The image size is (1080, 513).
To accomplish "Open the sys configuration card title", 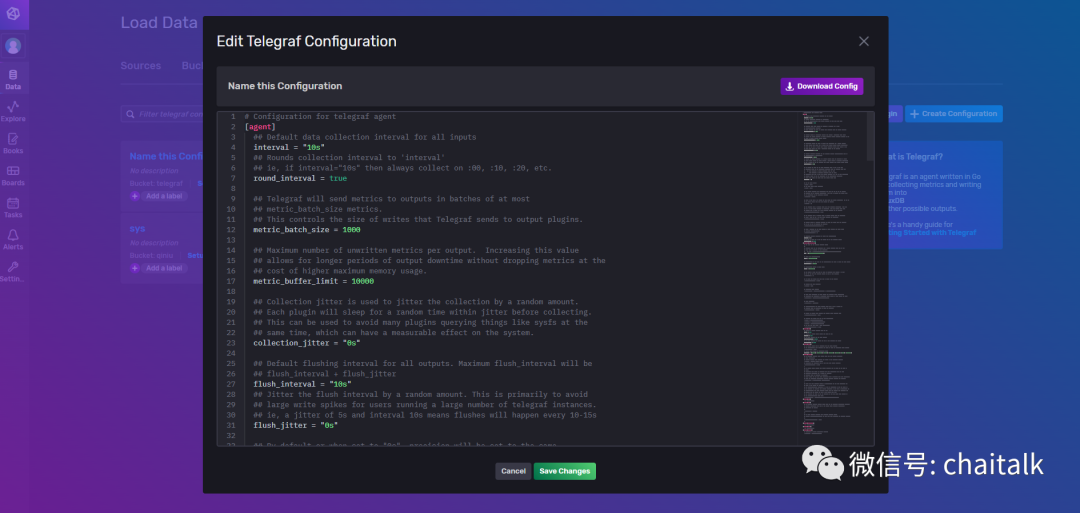I will click(137, 228).
